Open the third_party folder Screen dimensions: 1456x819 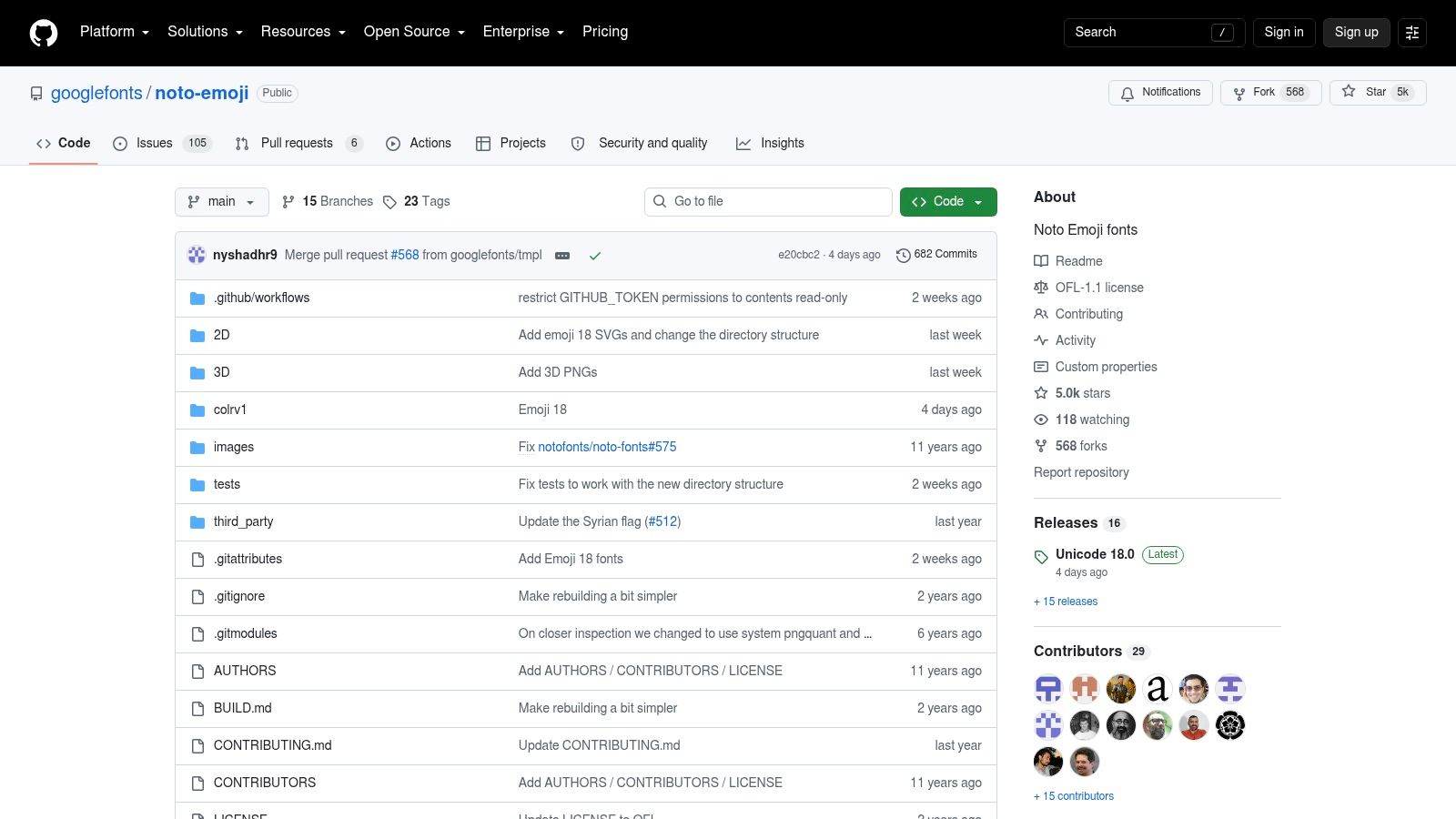click(x=243, y=522)
